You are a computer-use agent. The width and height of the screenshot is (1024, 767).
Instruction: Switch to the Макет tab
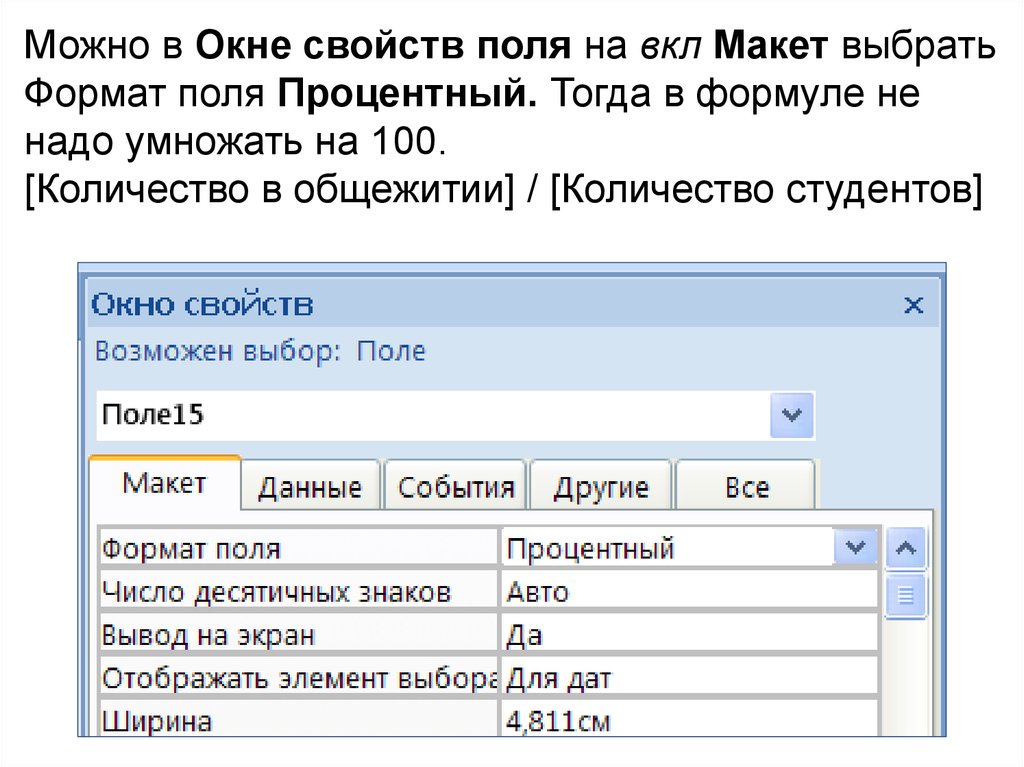click(164, 485)
